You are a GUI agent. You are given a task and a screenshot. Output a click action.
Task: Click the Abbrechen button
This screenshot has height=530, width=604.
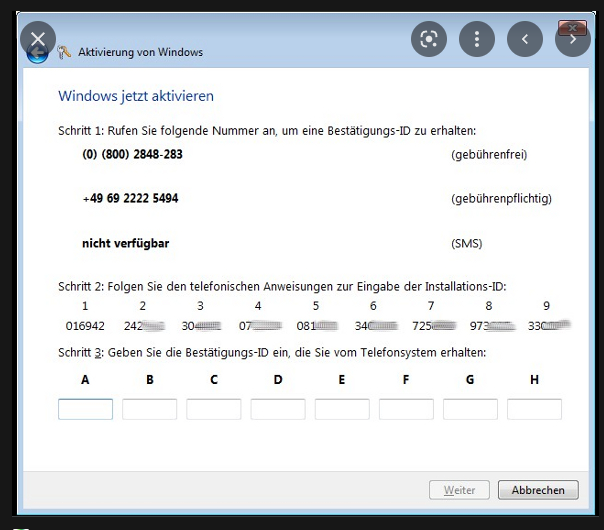tap(538, 490)
